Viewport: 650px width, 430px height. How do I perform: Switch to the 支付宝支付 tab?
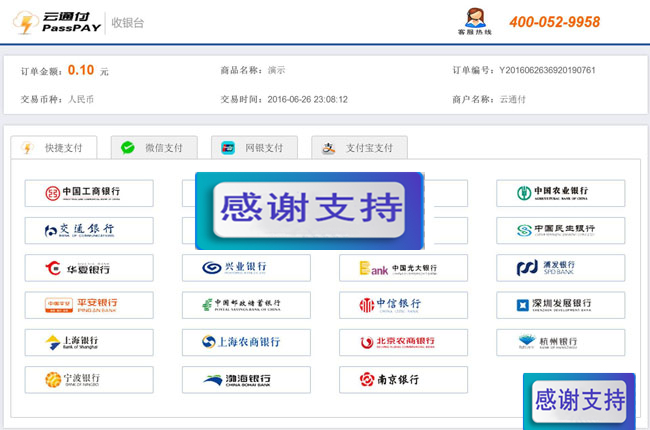click(359, 148)
